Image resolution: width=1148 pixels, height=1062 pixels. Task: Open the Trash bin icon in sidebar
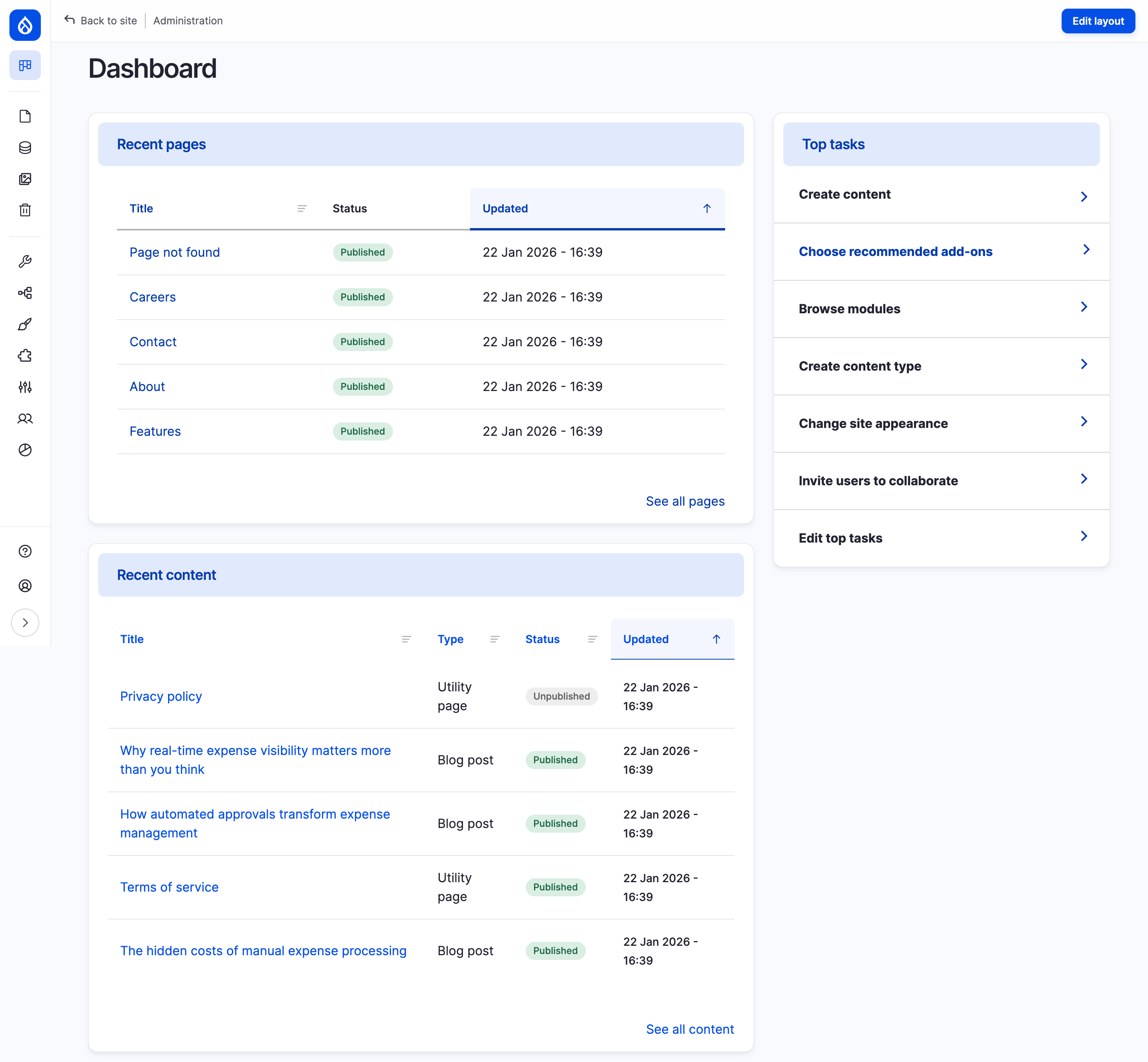pyautogui.click(x=25, y=210)
